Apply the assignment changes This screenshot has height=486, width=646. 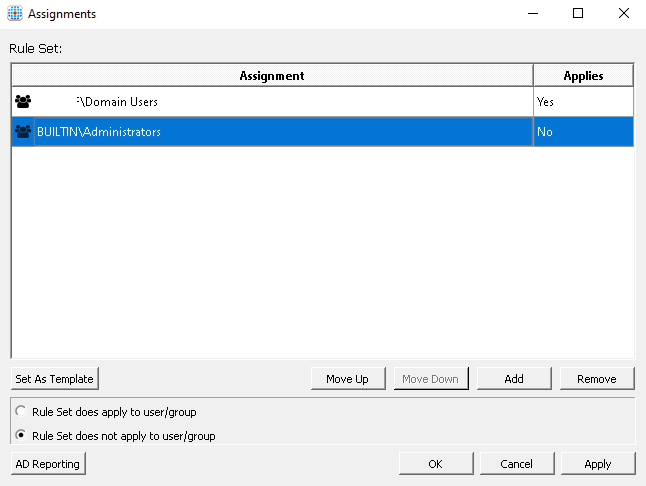coord(597,464)
